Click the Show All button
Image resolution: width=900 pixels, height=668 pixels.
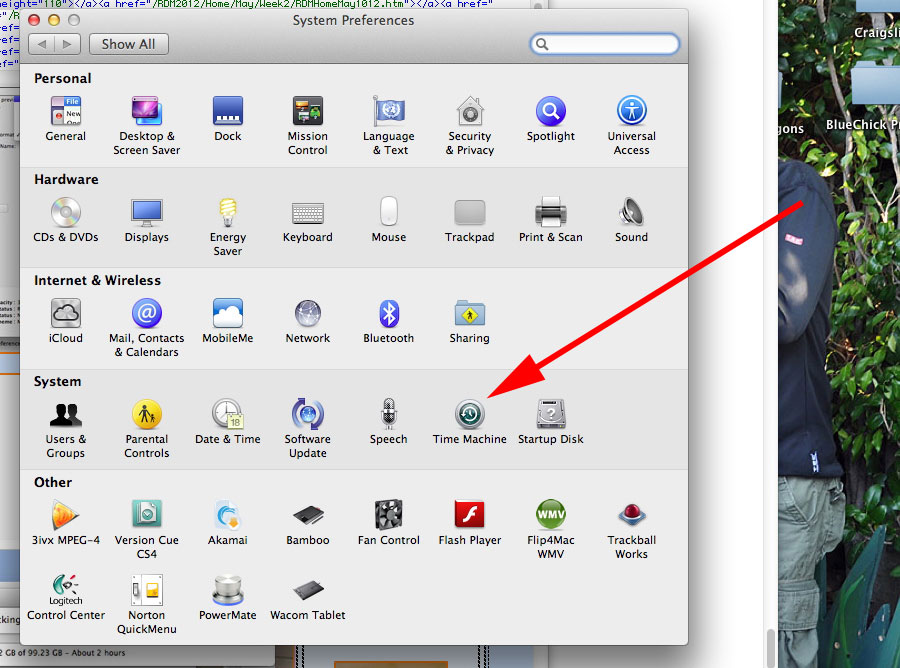click(x=129, y=44)
